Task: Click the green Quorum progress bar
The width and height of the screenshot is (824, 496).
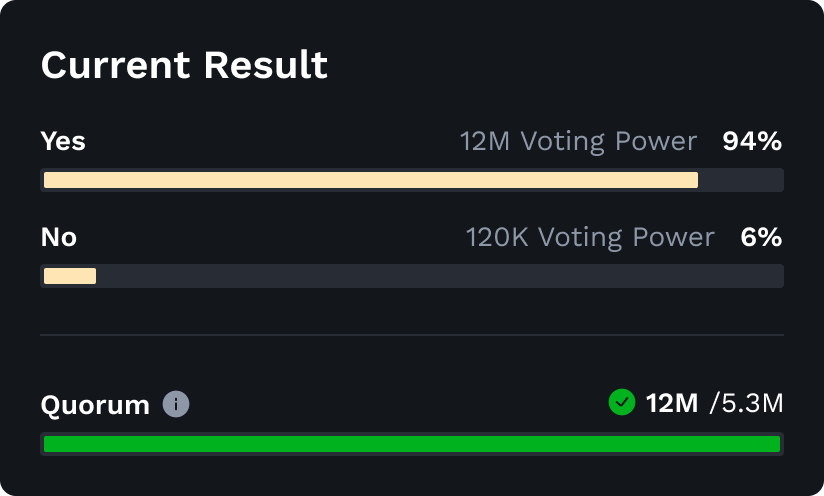Action: point(412,444)
